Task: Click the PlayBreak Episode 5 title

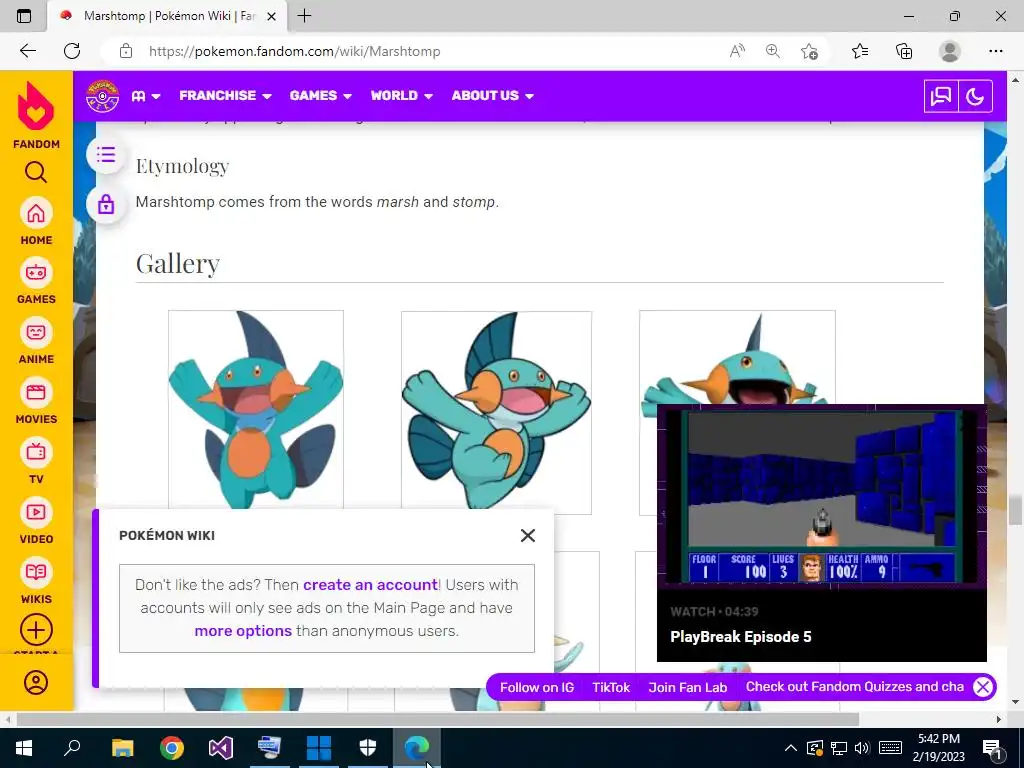Action: [741, 637]
